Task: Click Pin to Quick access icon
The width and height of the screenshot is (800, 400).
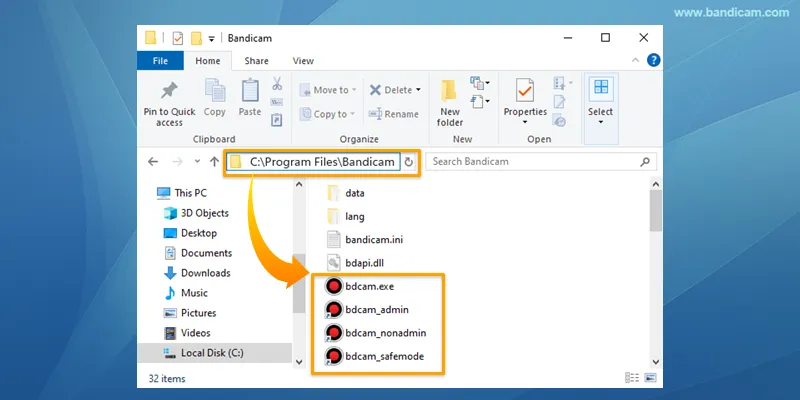Action: [169, 91]
